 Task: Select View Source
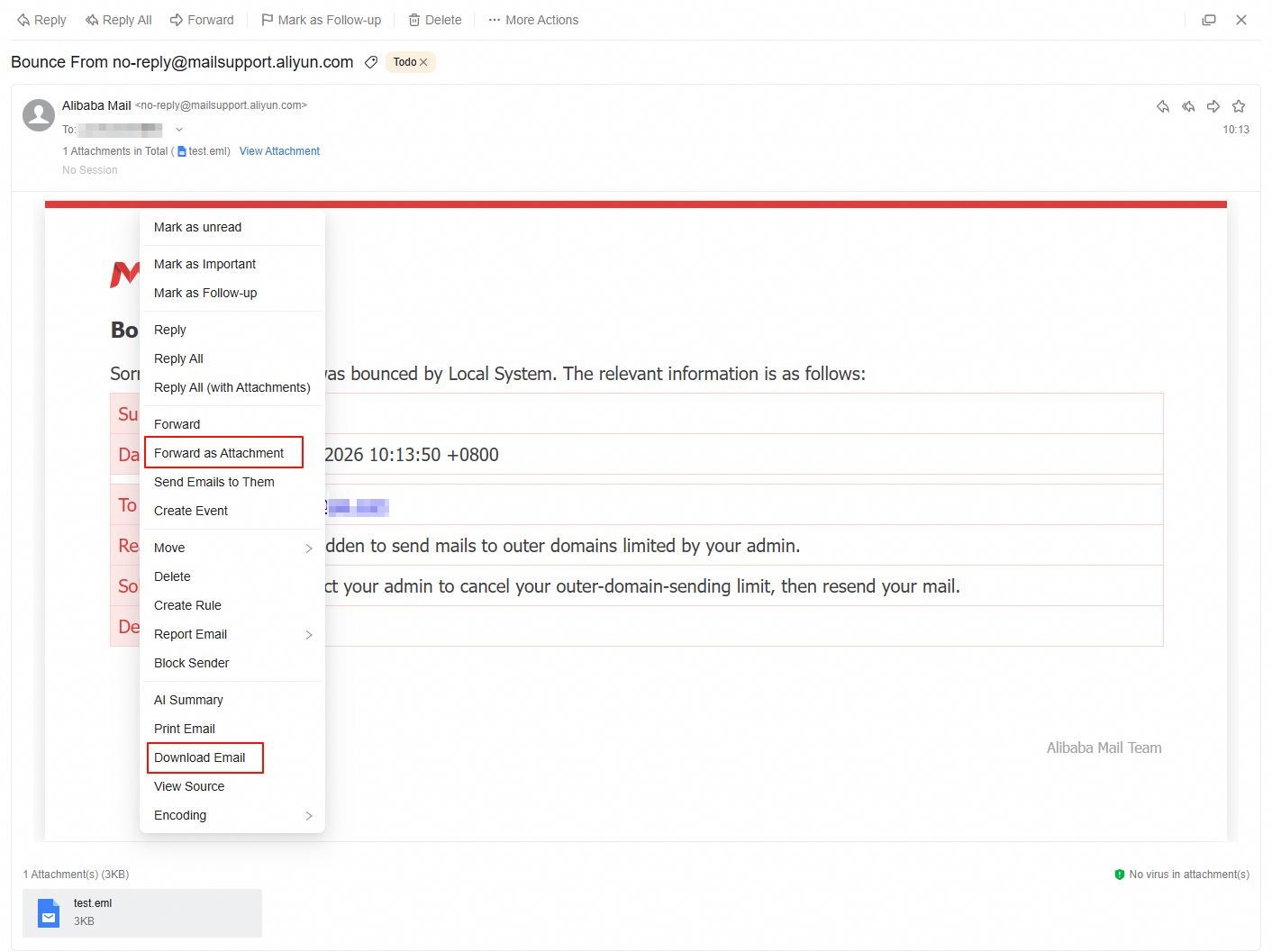coord(232,786)
